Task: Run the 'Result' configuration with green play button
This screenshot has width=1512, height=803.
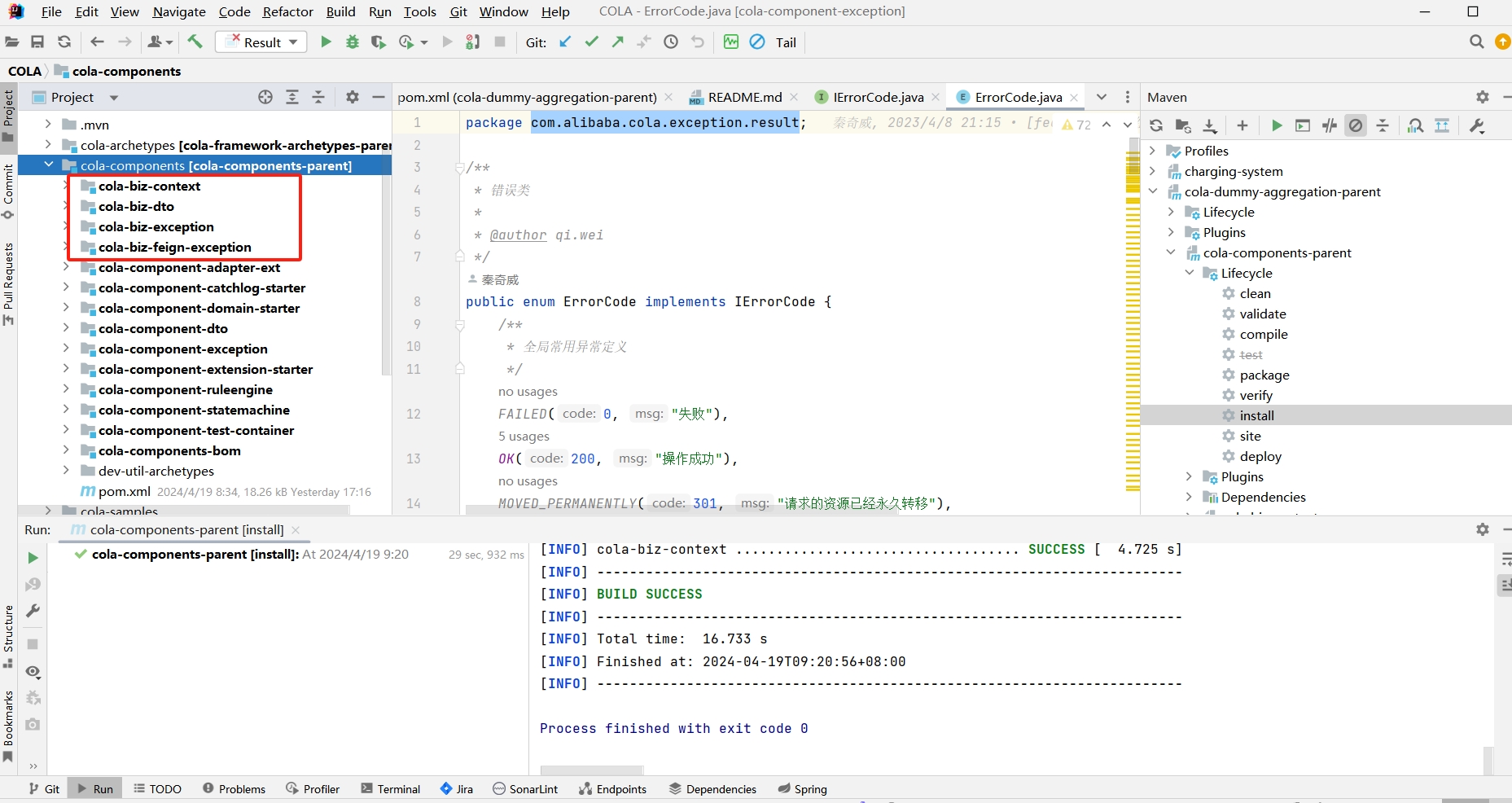Action: (x=326, y=42)
